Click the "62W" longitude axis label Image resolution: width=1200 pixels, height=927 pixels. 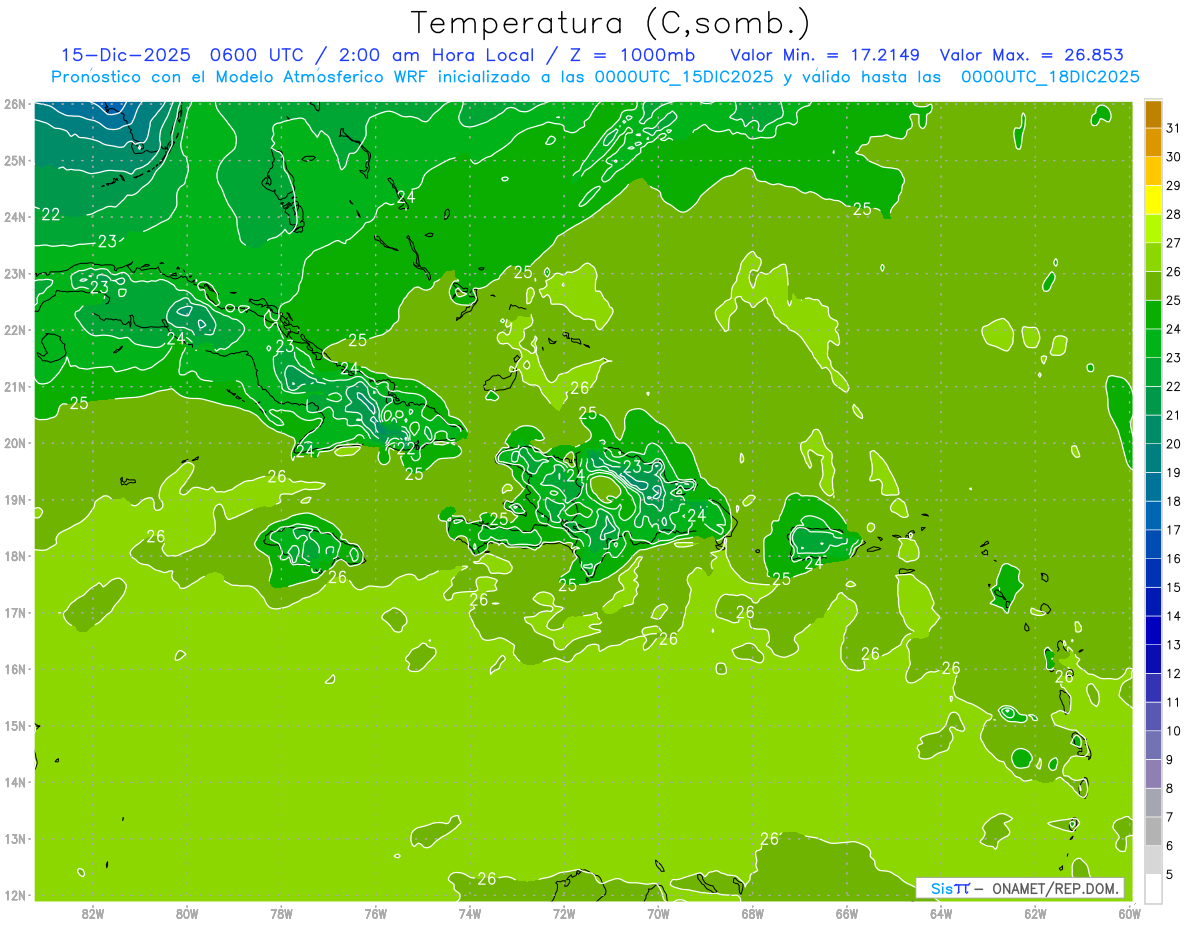(x=1035, y=913)
